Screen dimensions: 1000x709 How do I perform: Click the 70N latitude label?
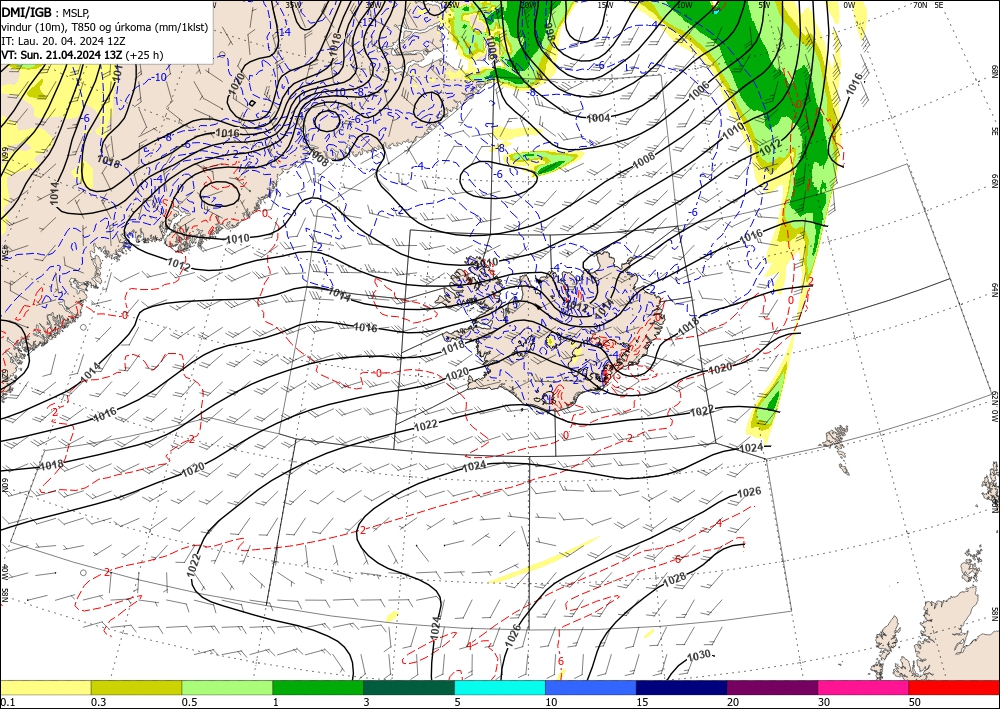tap(920, 5)
